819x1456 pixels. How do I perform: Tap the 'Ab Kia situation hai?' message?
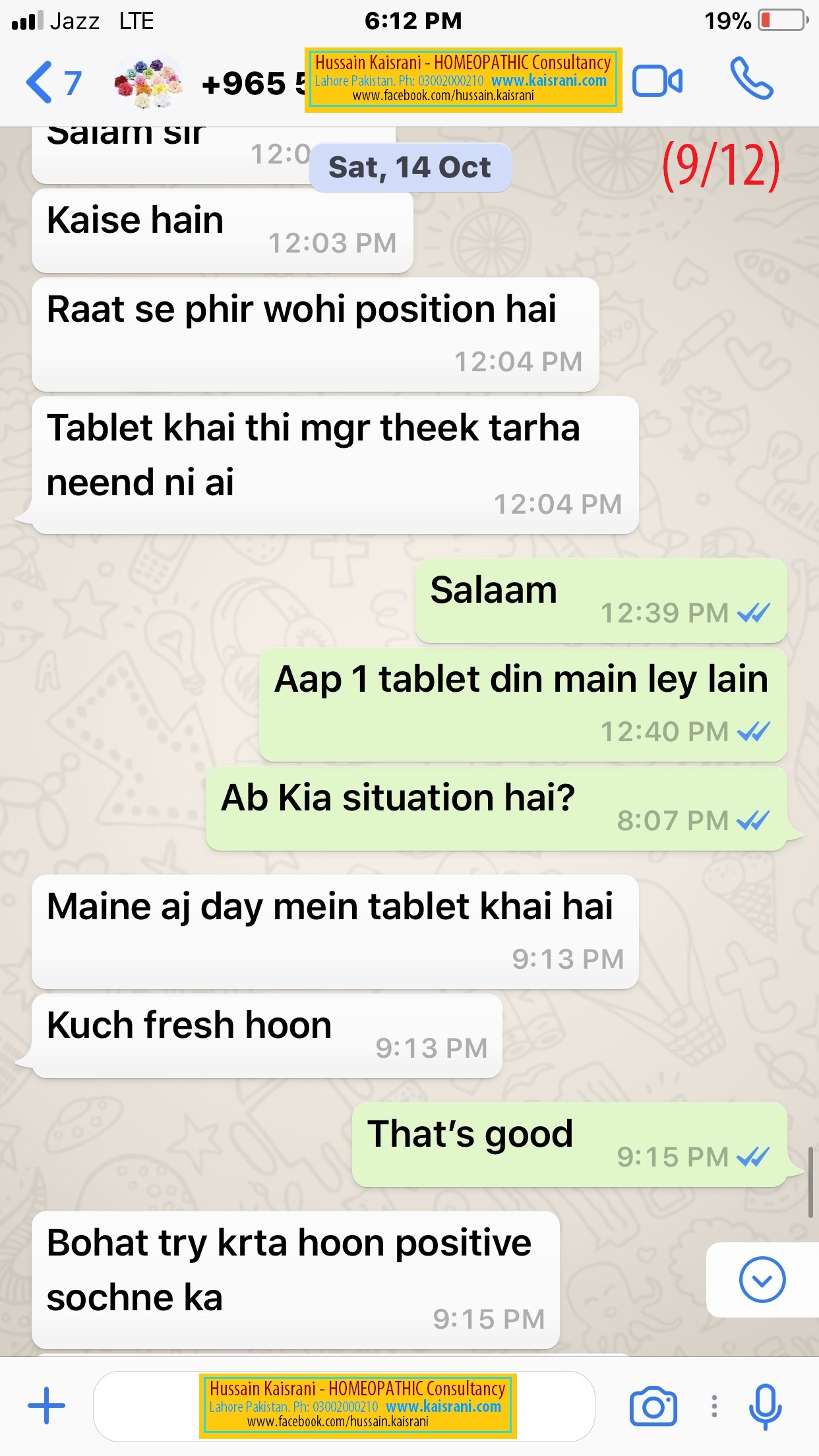point(497,808)
